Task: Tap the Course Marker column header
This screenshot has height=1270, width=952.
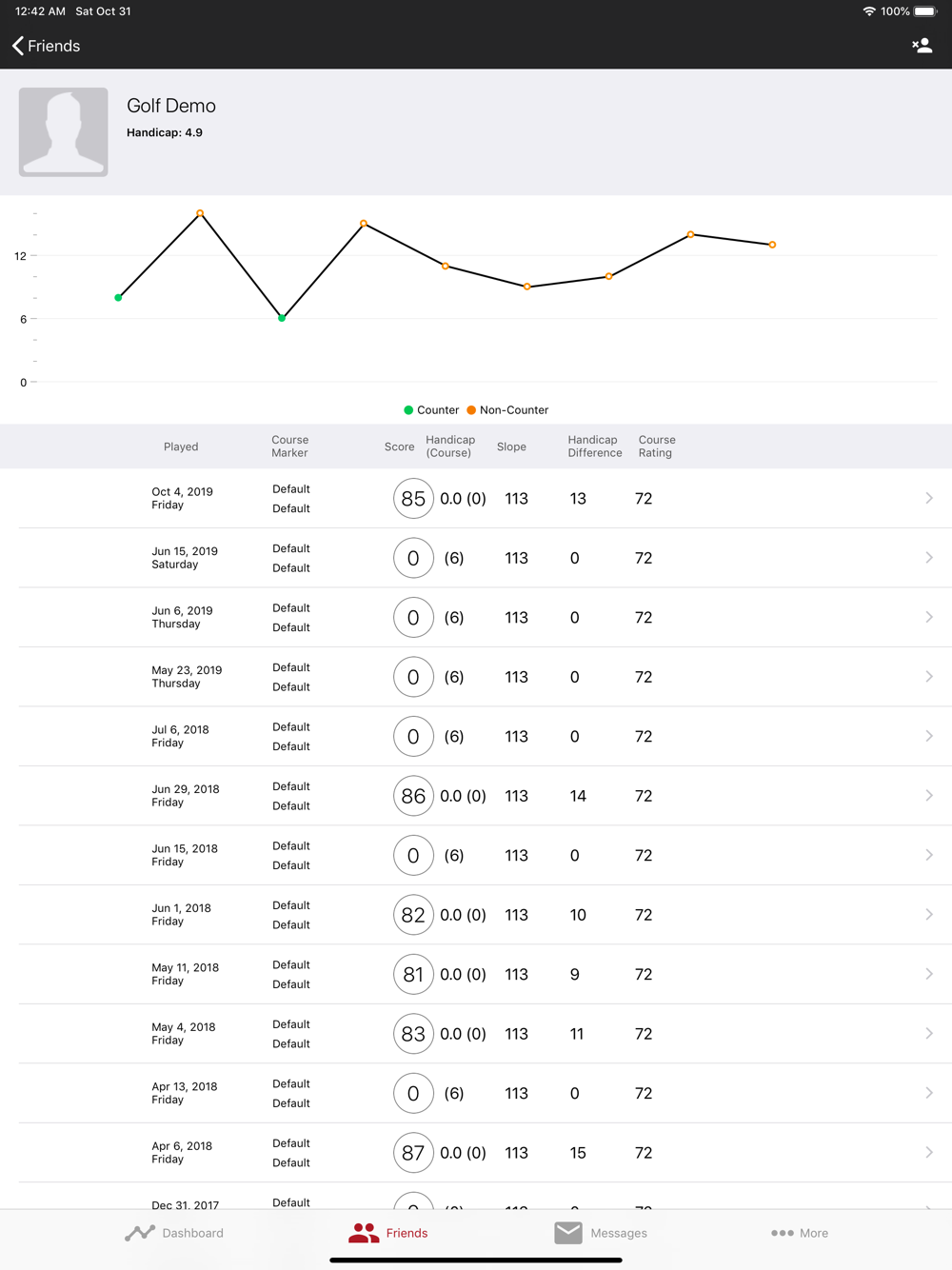Action: (290, 446)
